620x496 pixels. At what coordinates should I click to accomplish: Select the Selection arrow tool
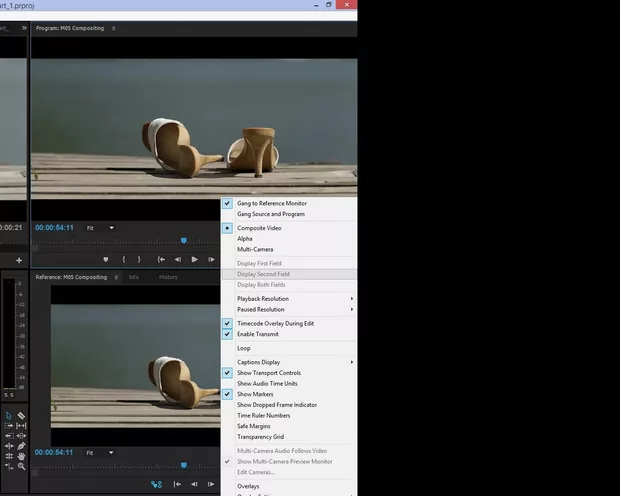(x=9, y=415)
